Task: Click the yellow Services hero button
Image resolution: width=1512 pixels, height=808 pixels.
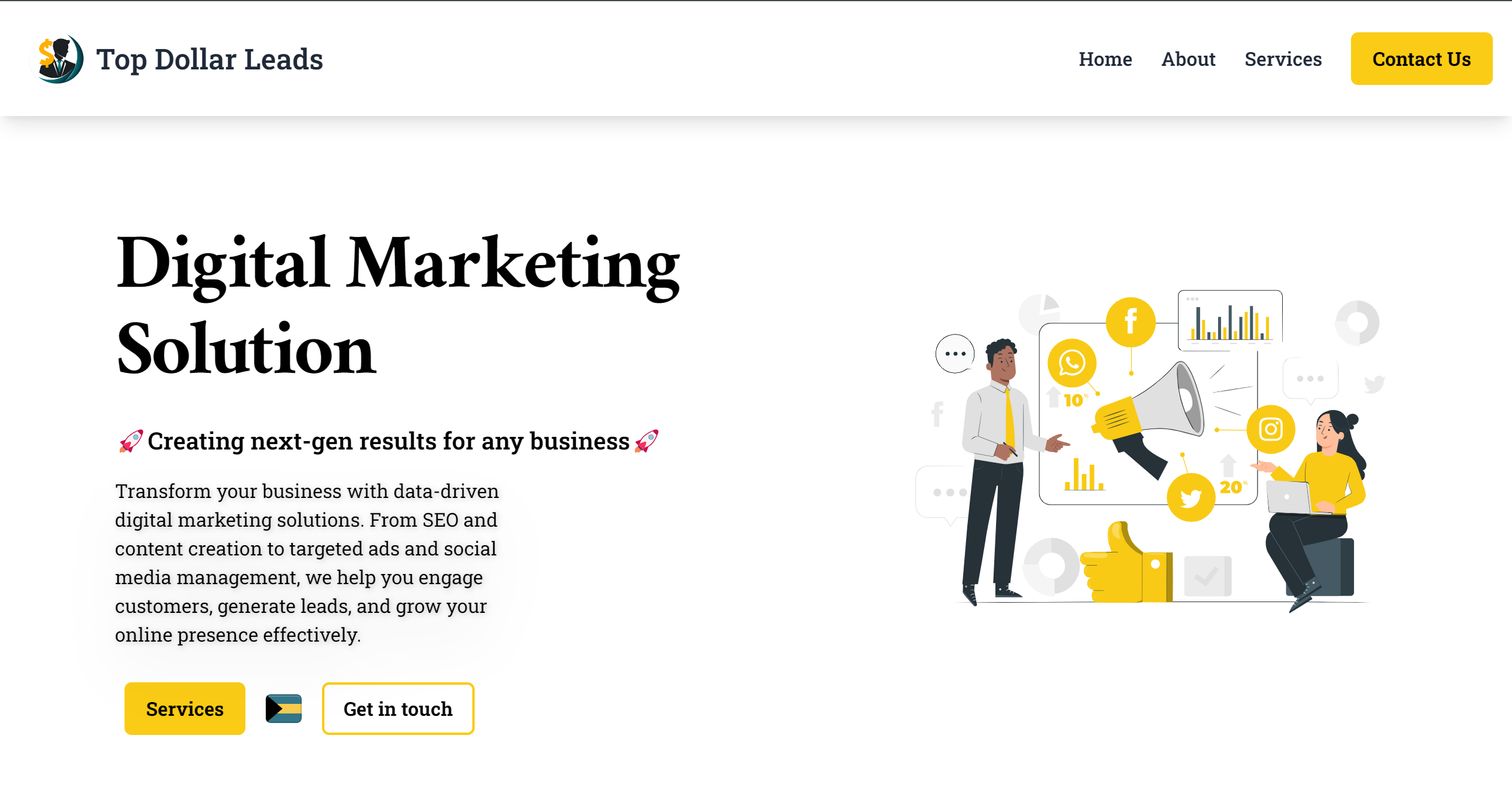Action: click(x=185, y=709)
